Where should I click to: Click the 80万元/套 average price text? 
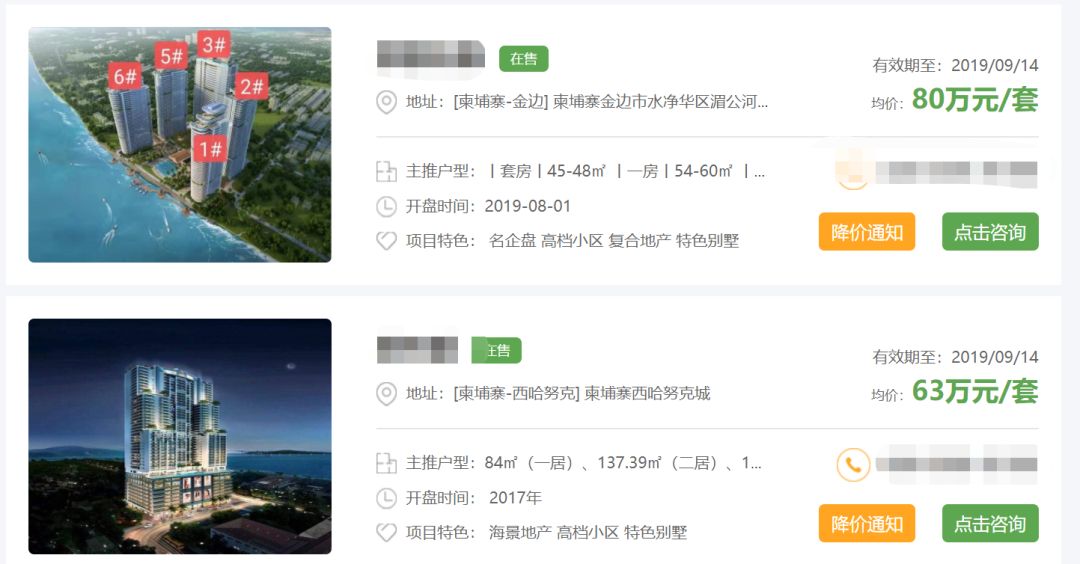[x=975, y=100]
